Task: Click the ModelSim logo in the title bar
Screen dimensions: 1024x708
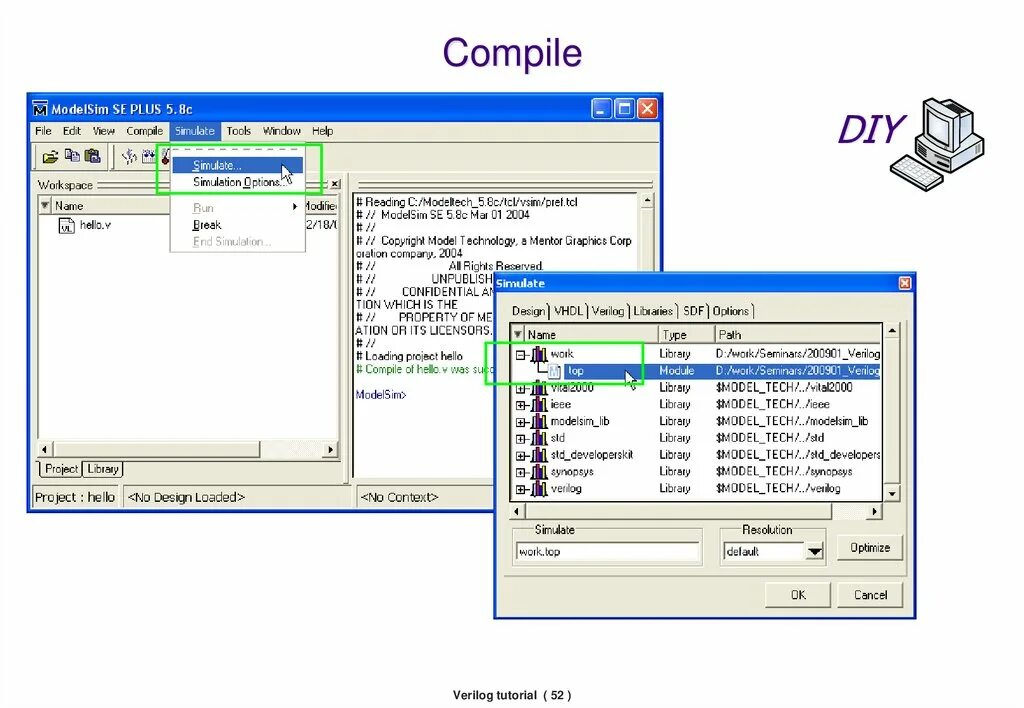Action: coord(40,108)
